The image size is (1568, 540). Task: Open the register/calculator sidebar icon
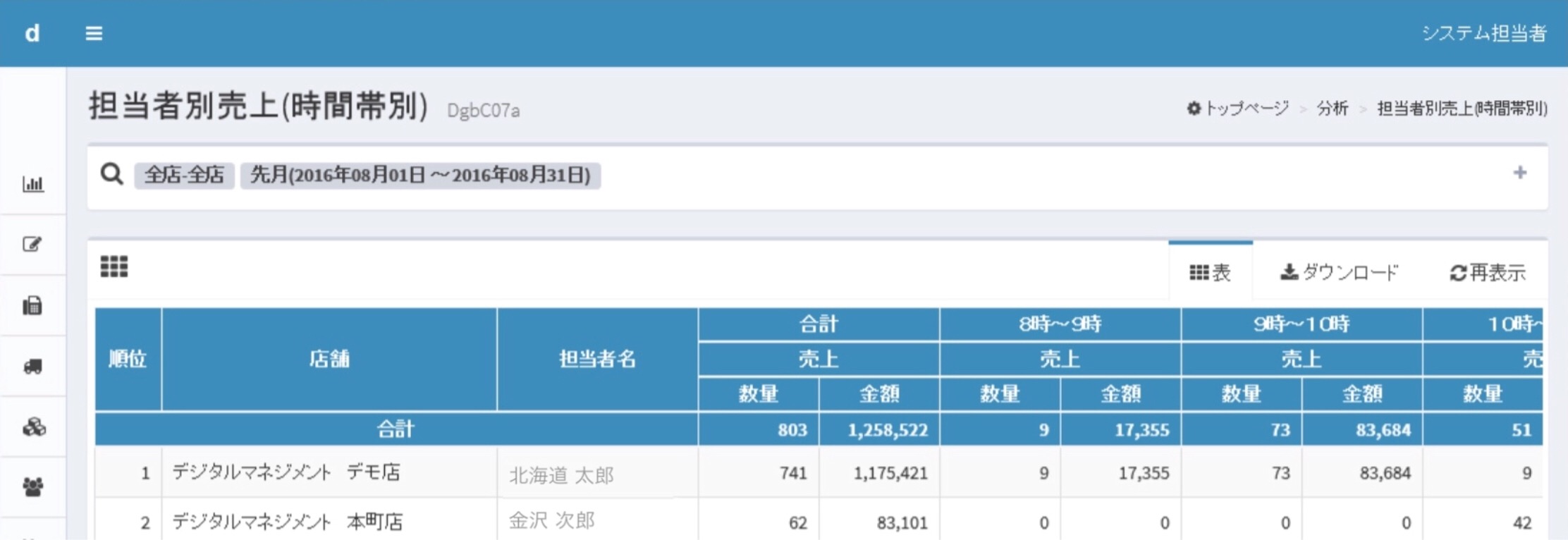[x=32, y=305]
